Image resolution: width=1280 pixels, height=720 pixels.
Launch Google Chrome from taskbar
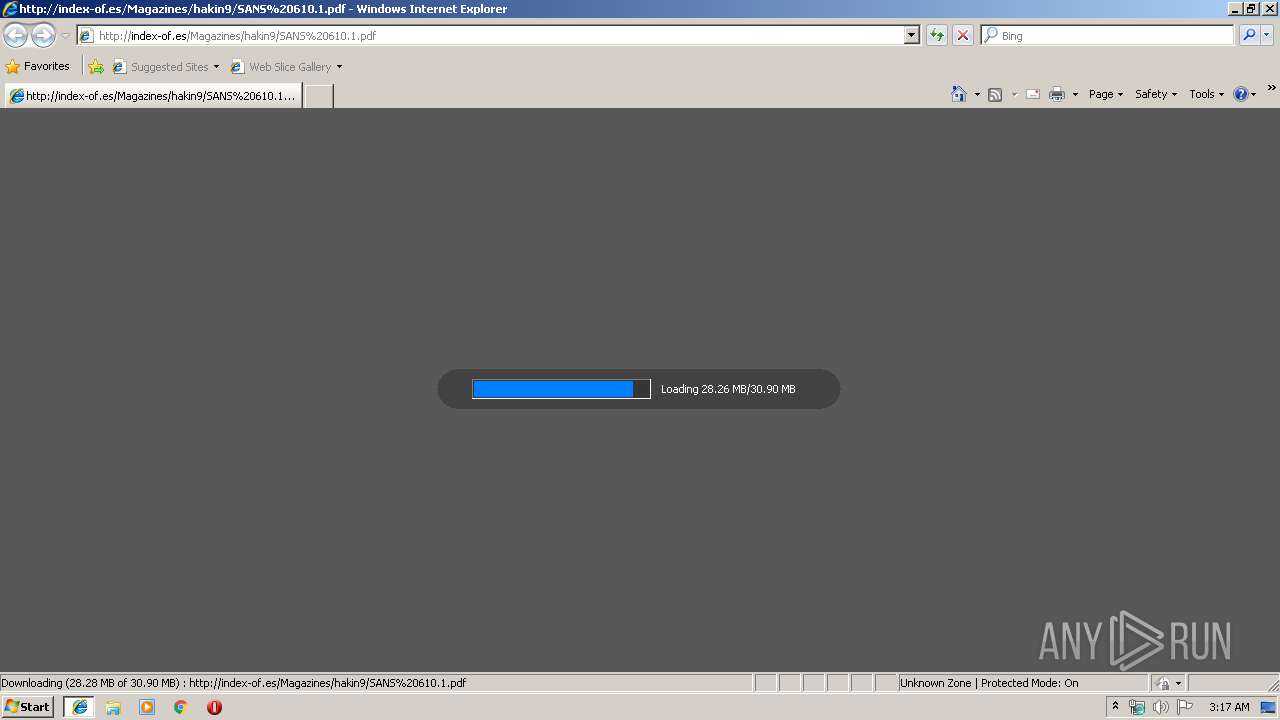[x=181, y=707]
